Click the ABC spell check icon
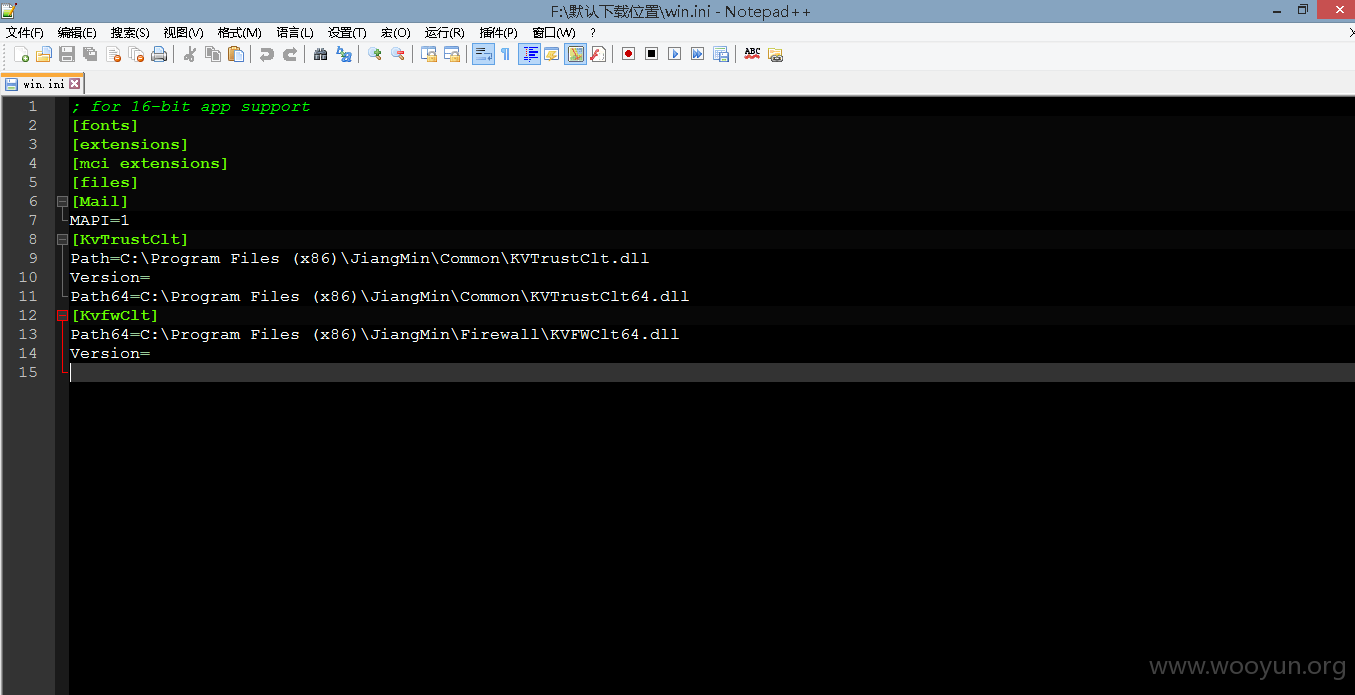The image size is (1355, 695). (x=752, y=54)
